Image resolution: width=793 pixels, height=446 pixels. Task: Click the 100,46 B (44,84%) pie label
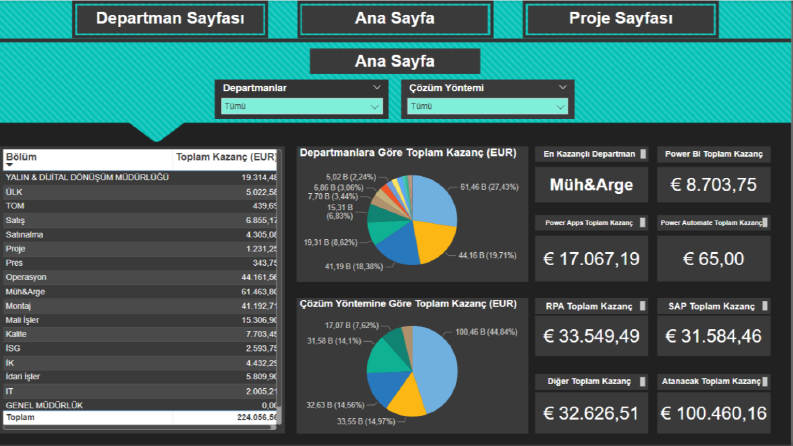(x=486, y=332)
